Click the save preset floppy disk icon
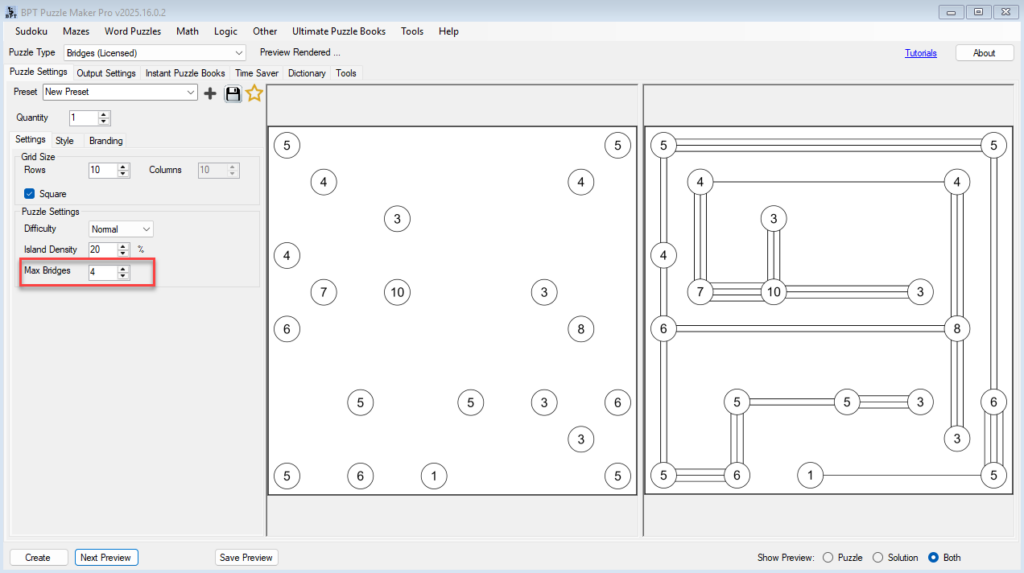The image size is (1024, 573). point(232,93)
